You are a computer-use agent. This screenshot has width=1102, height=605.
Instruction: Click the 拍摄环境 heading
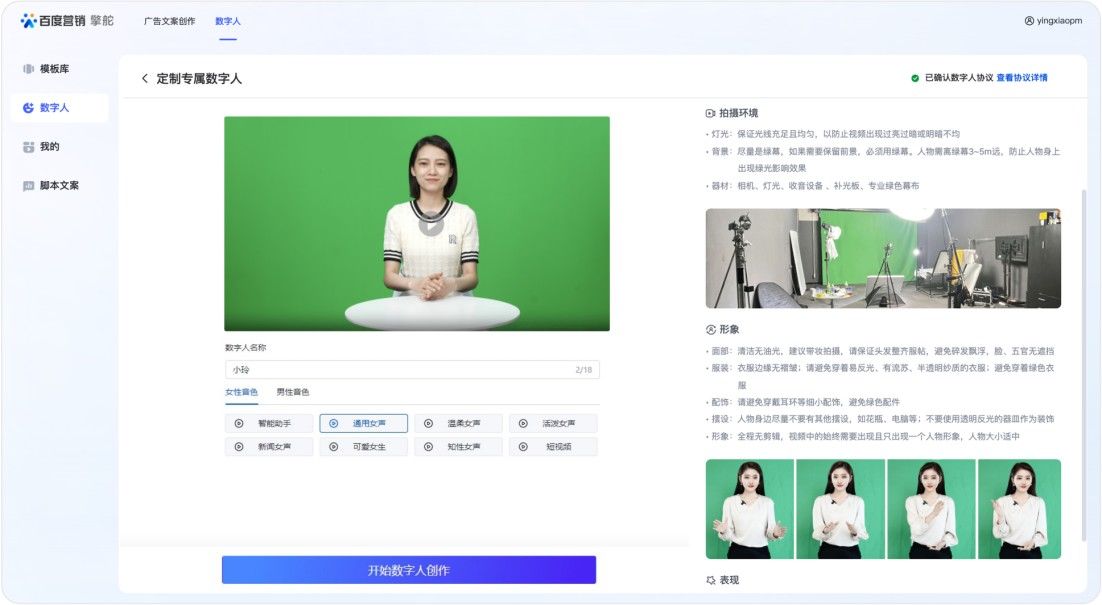(739, 113)
